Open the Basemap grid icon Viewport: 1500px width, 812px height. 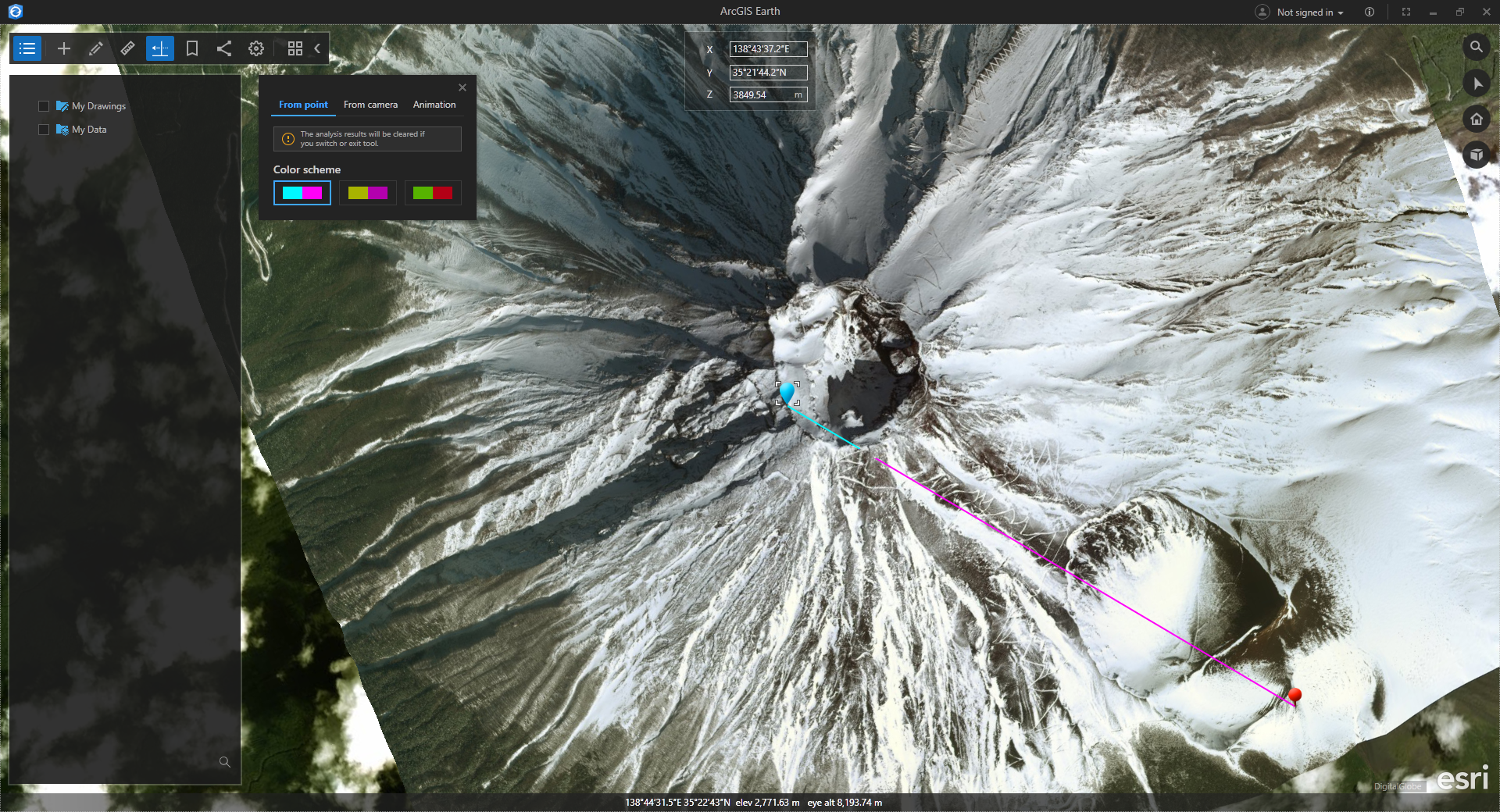pos(295,48)
